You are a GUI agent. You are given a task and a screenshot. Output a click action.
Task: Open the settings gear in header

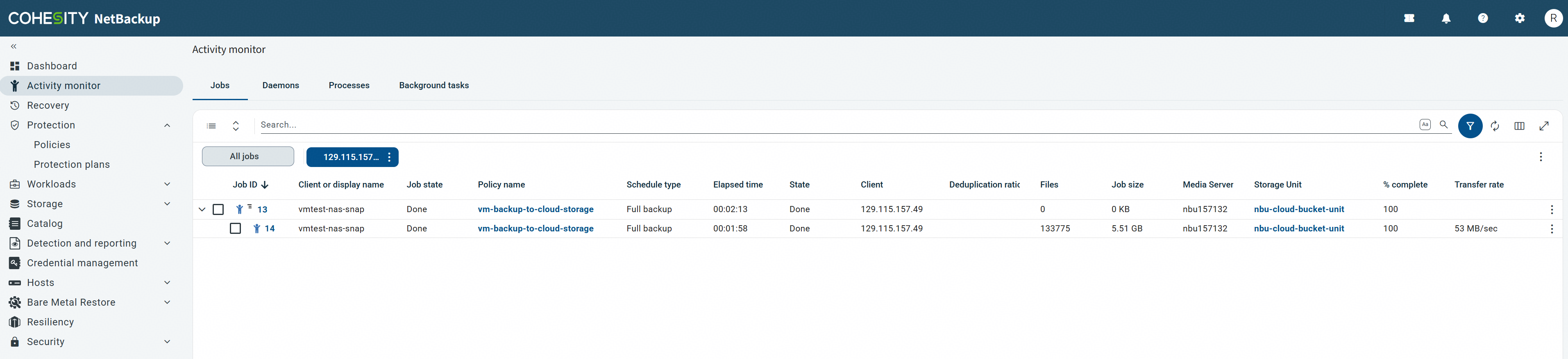pyautogui.click(x=1520, y=18)
